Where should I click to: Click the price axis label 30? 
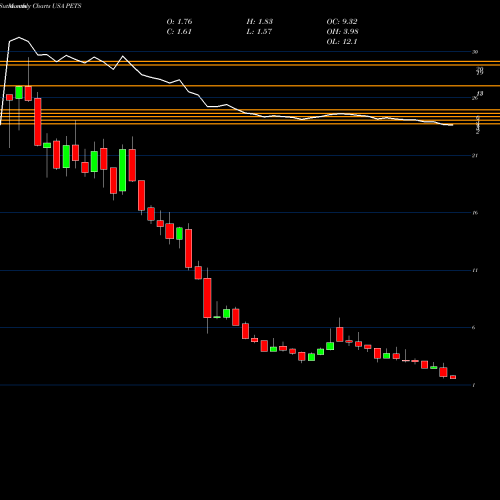pos(475,52)
